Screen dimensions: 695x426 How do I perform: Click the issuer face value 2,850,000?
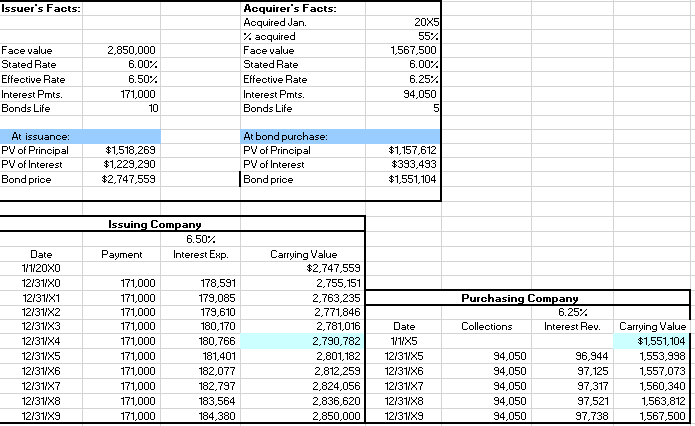click(x=132, y=51)
